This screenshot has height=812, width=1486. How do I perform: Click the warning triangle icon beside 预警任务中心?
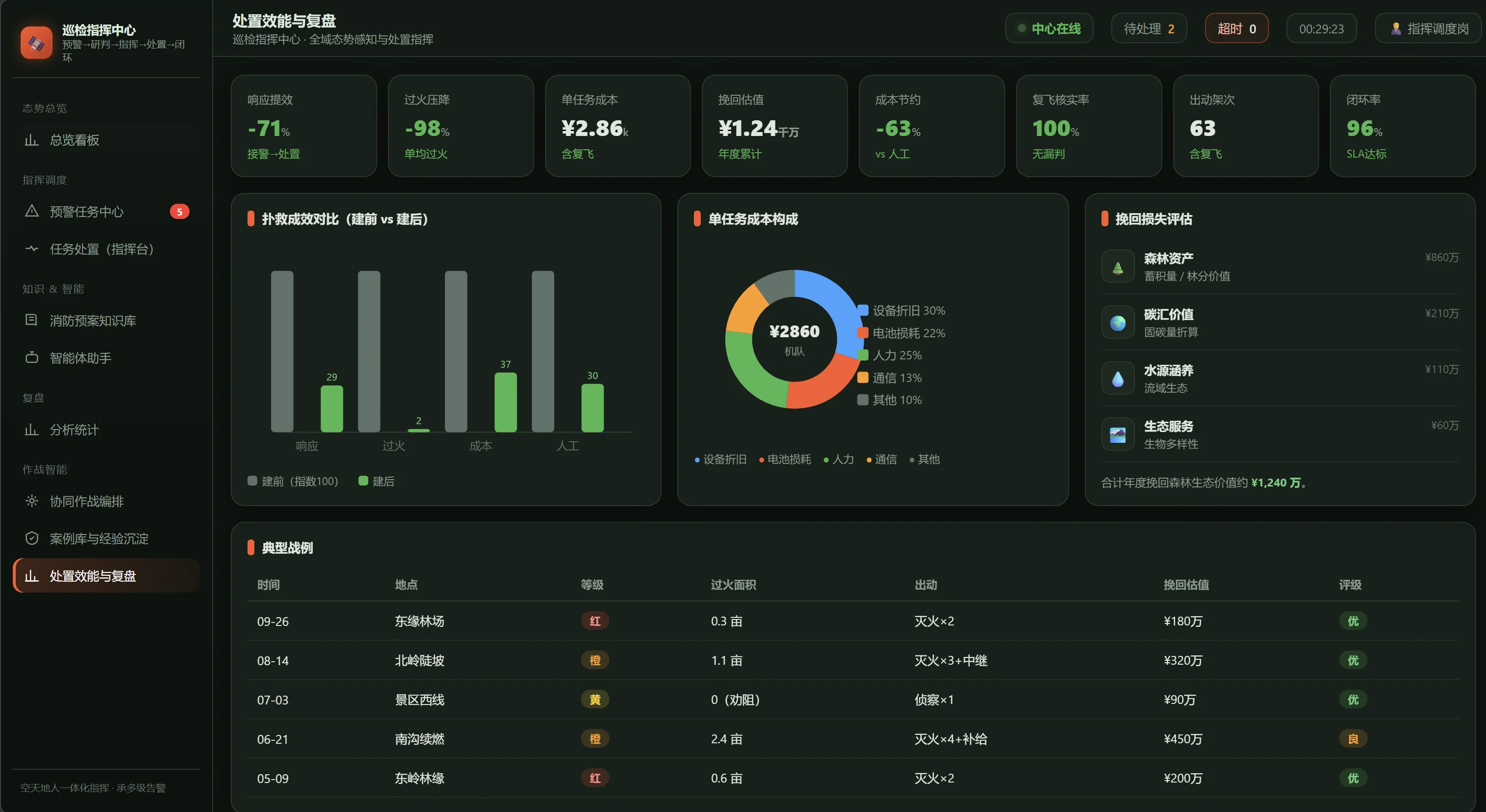tap(32, 211)
